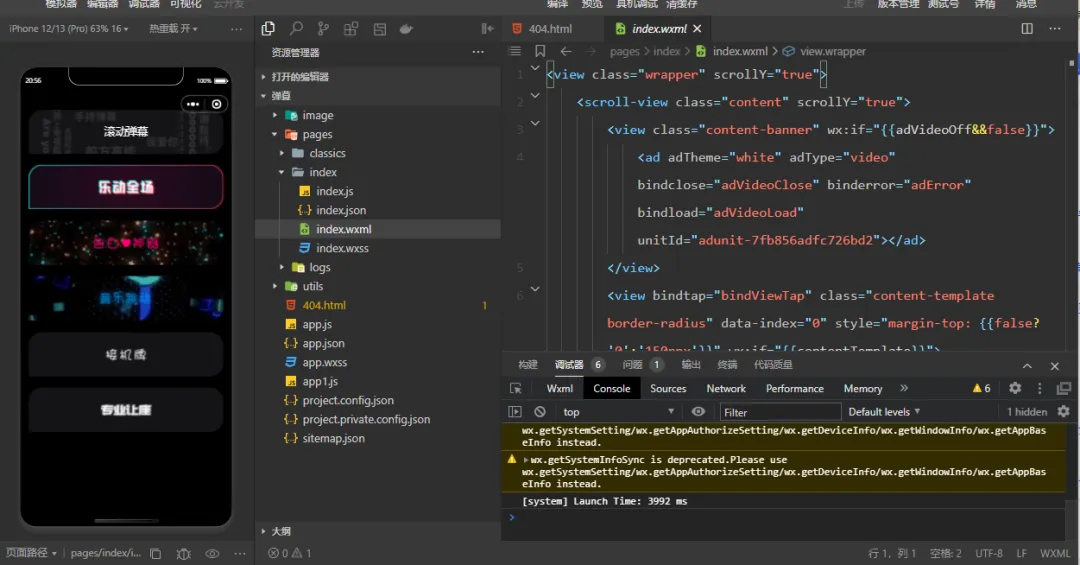Click the bug icon beside page path
The width and height of the screenshot is (1080, 565).
pyautogui.click(x=183, y=553)
